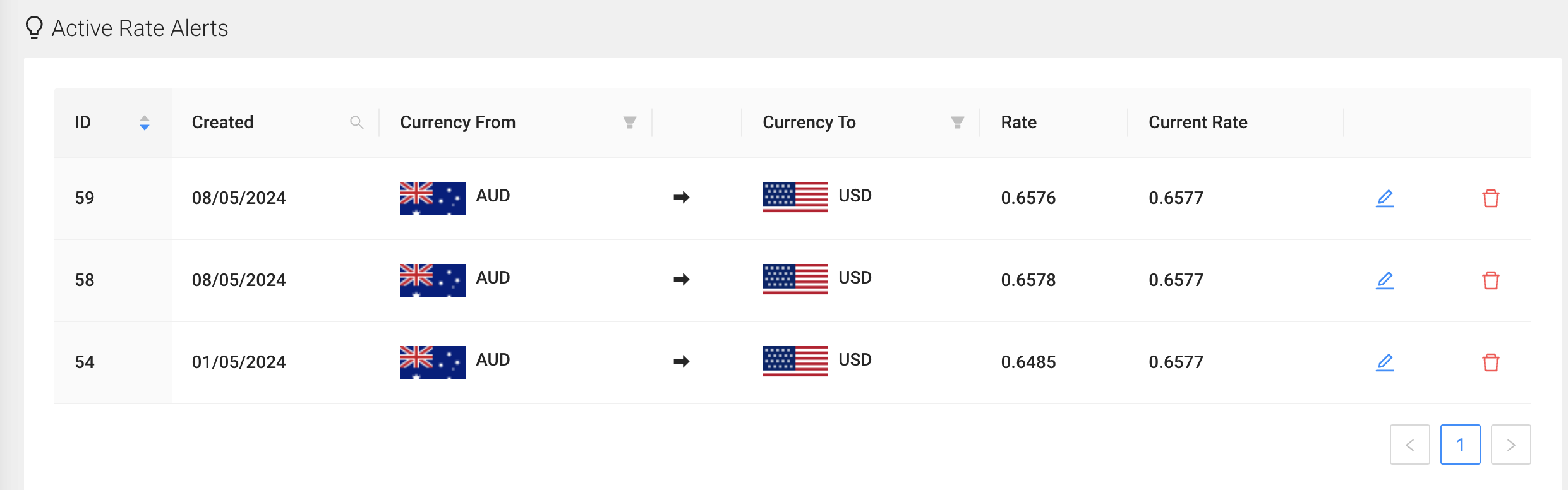Open the Currency From filter dropdown
The image size is (1568, 490).
(x=629, y=122)
